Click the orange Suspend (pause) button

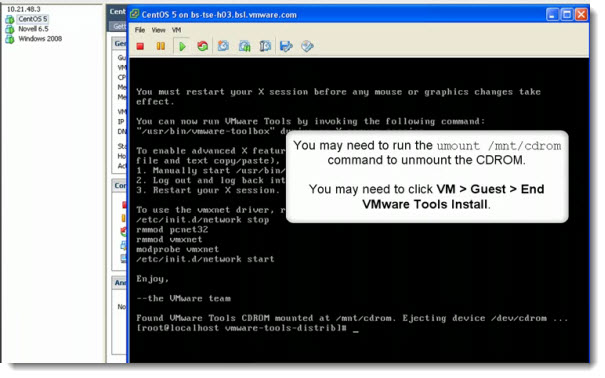click(161, 46)
